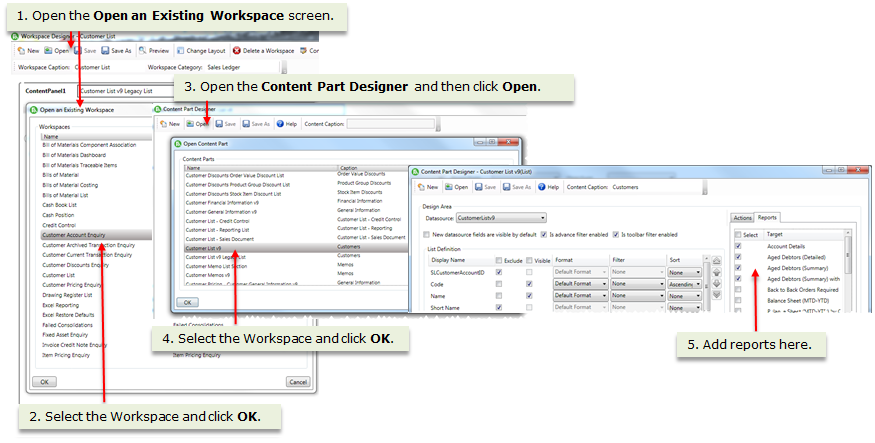This screenshot has height=443, width=875.
Task: Switch to the Reports tab
Action: [x=768, y=217]
